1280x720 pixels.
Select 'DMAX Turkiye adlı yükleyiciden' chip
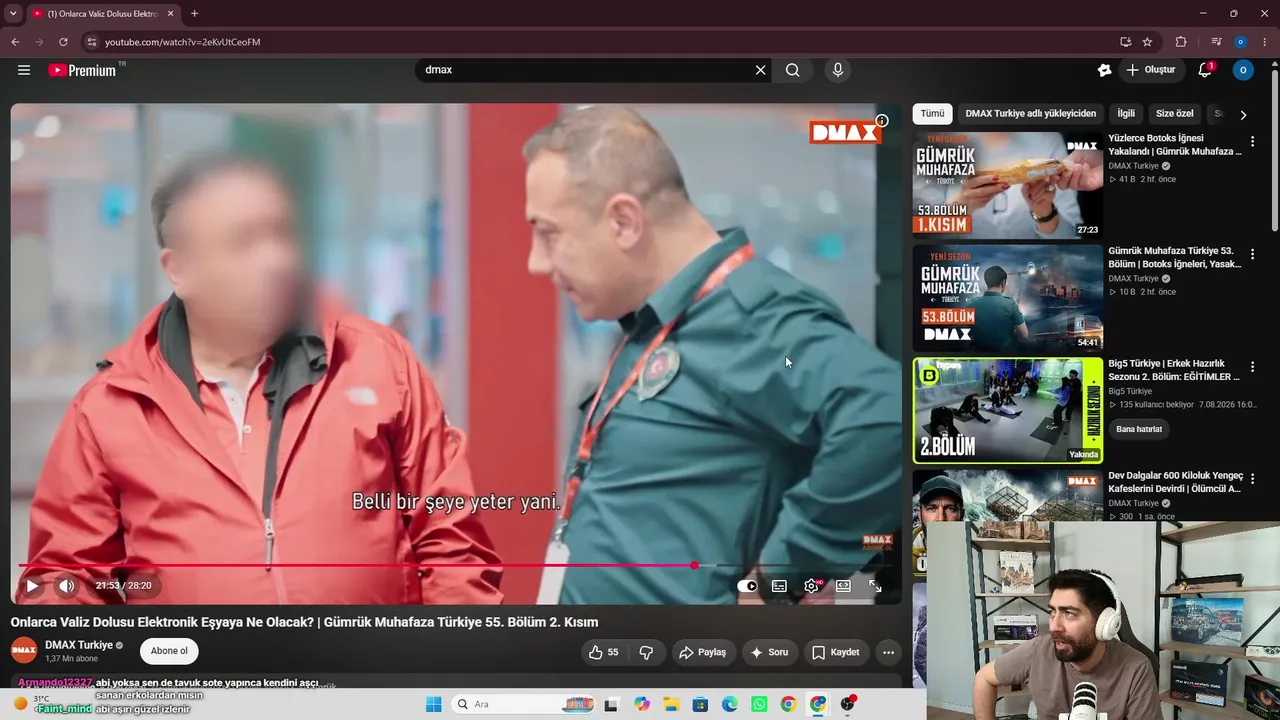click(1031, 114)
